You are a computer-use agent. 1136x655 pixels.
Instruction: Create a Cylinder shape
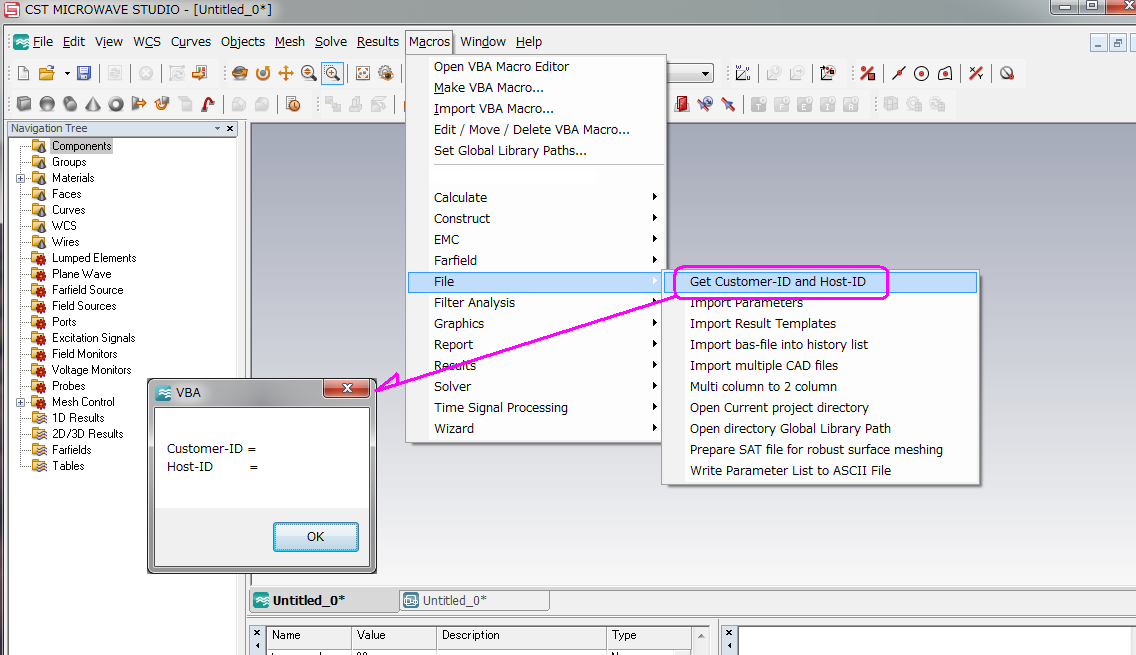(70, 104)
